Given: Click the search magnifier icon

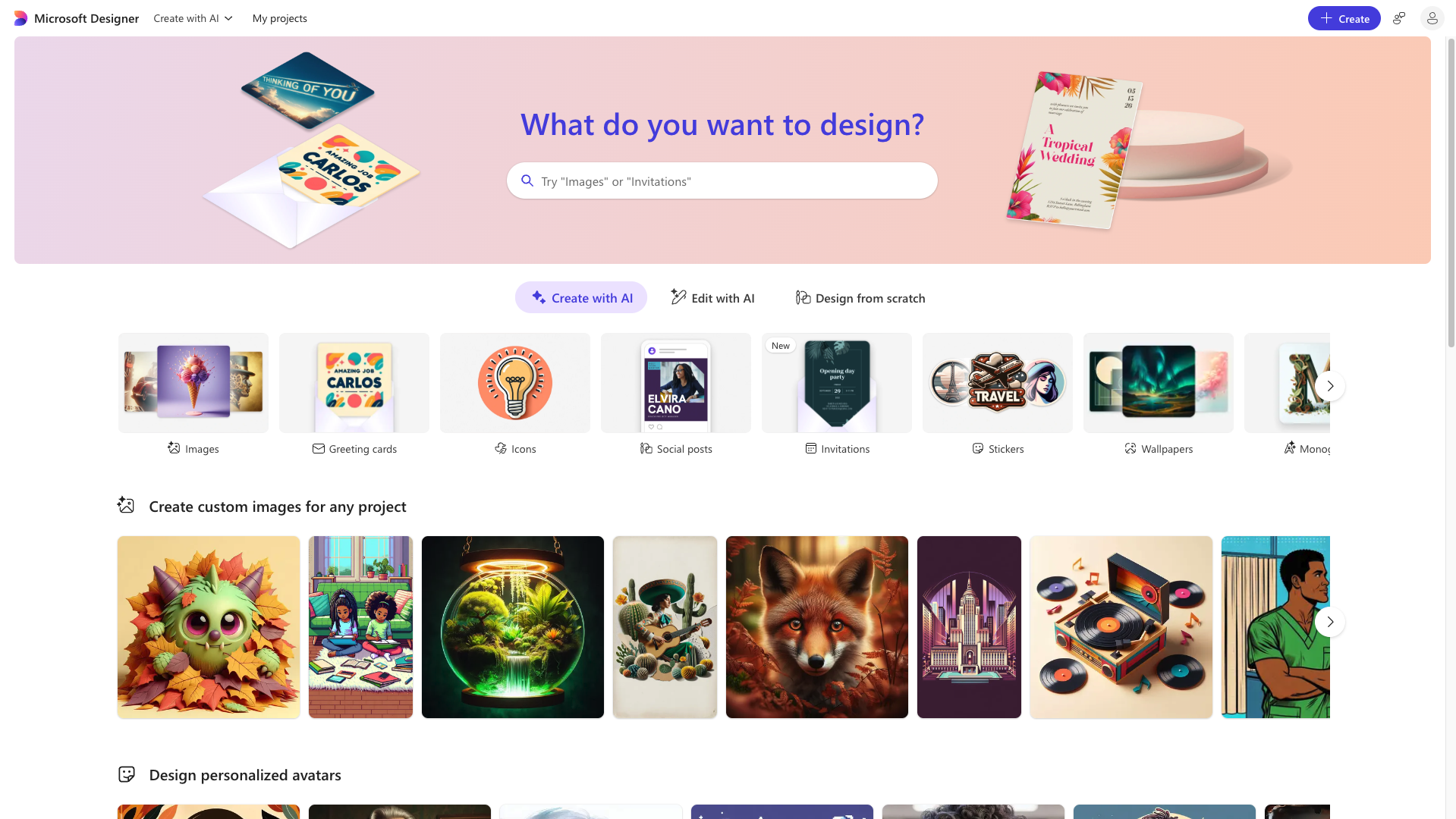Looking at the screenshot, I should click(527, 180).
